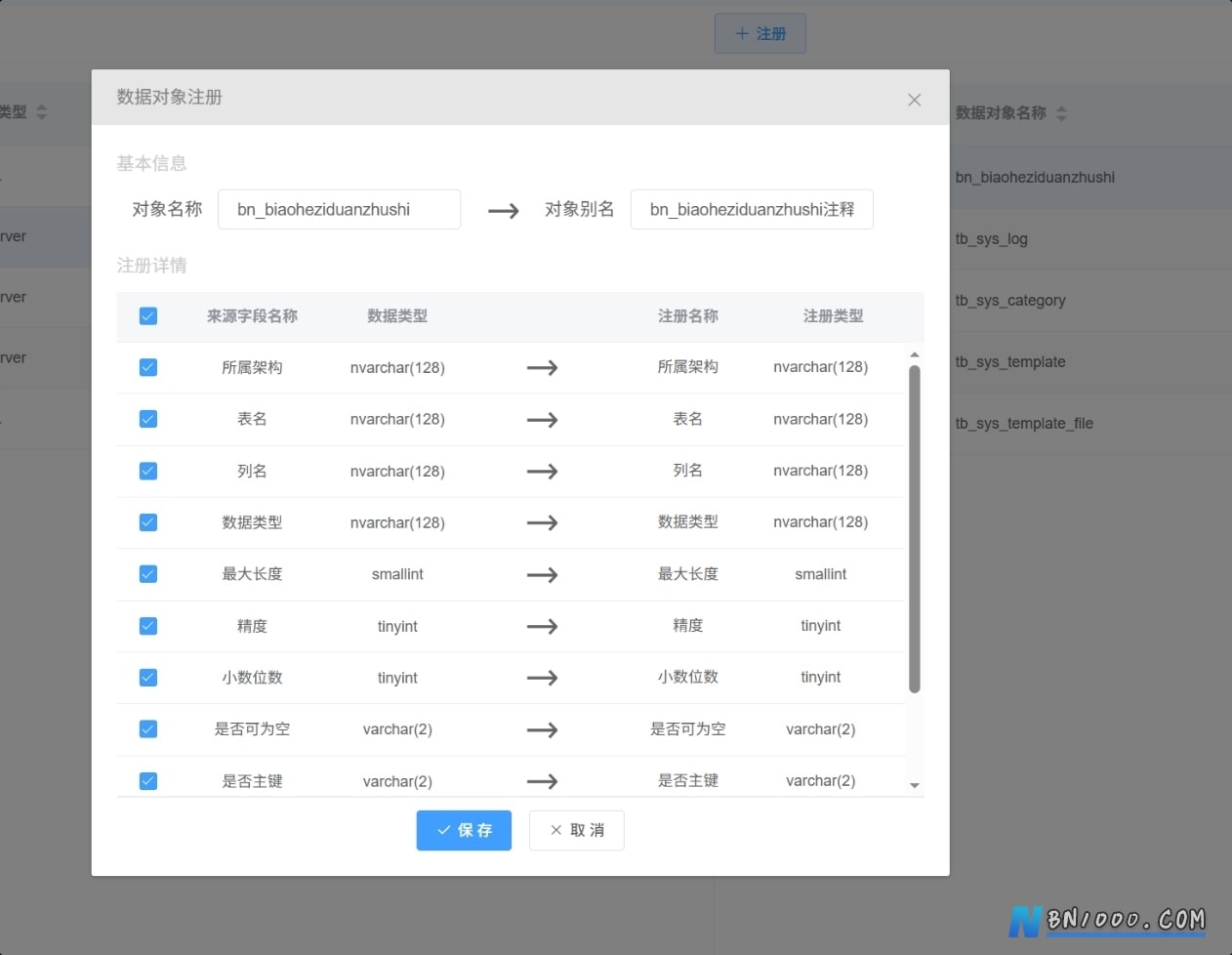Click the 注册名称 cell for 列名
This screenshot has height=955, width=1232.
tap(688, 471)
